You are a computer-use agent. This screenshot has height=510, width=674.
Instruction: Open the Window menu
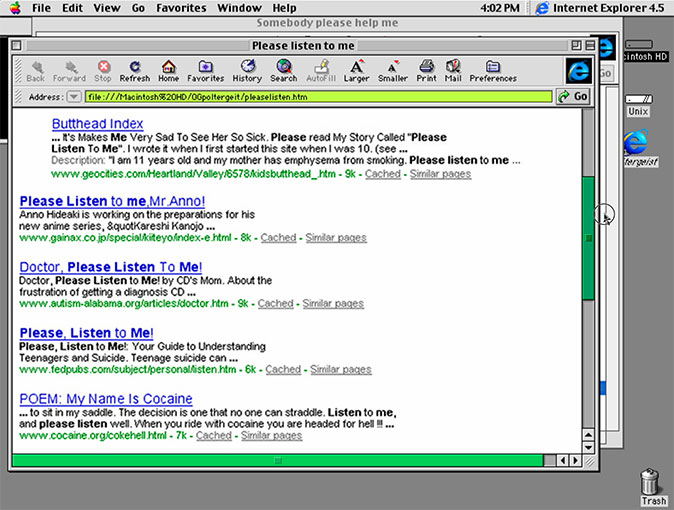[x=239, y=8]
